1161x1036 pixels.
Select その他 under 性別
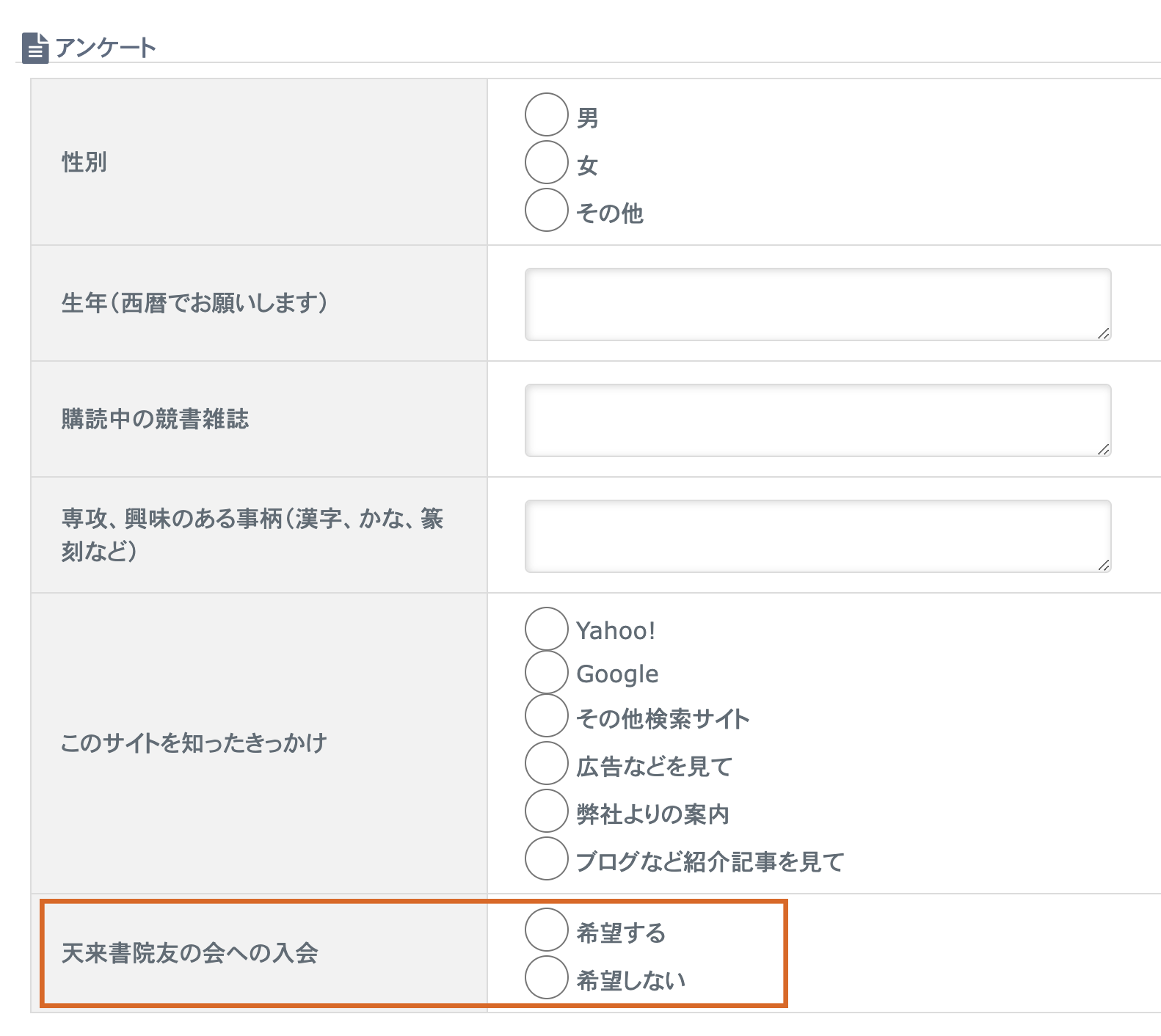(547, 211)
